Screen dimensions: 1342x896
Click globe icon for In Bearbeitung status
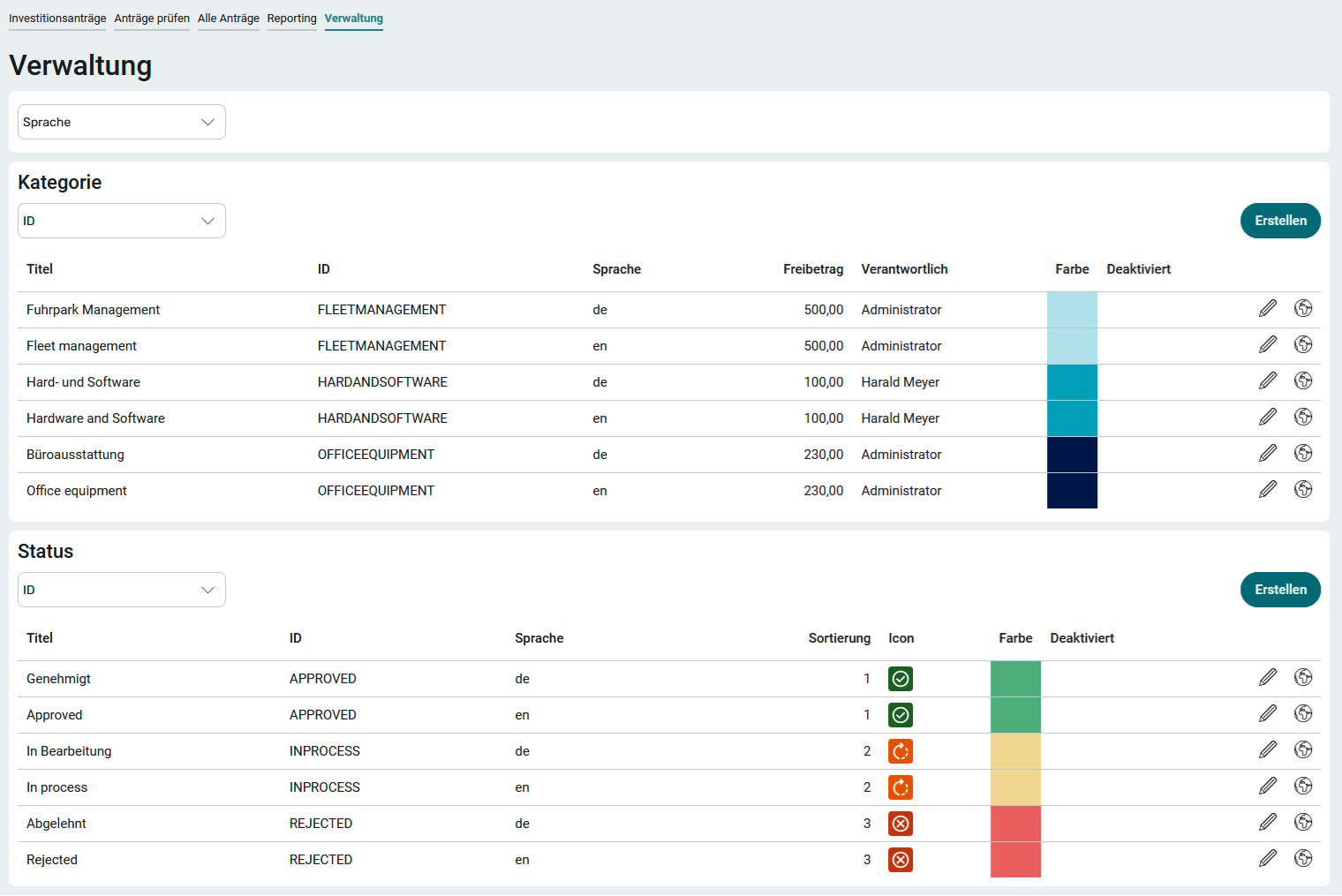click(1303, 750)
